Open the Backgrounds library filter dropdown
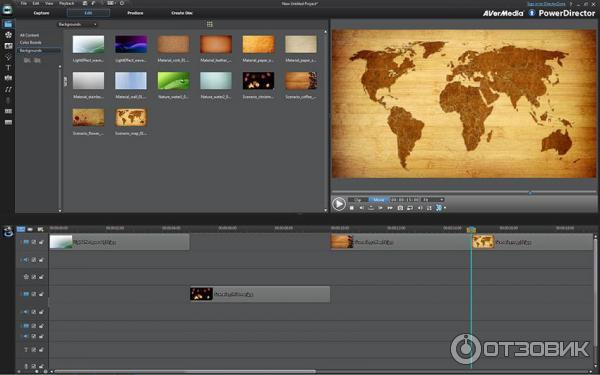 coord(78,24)
